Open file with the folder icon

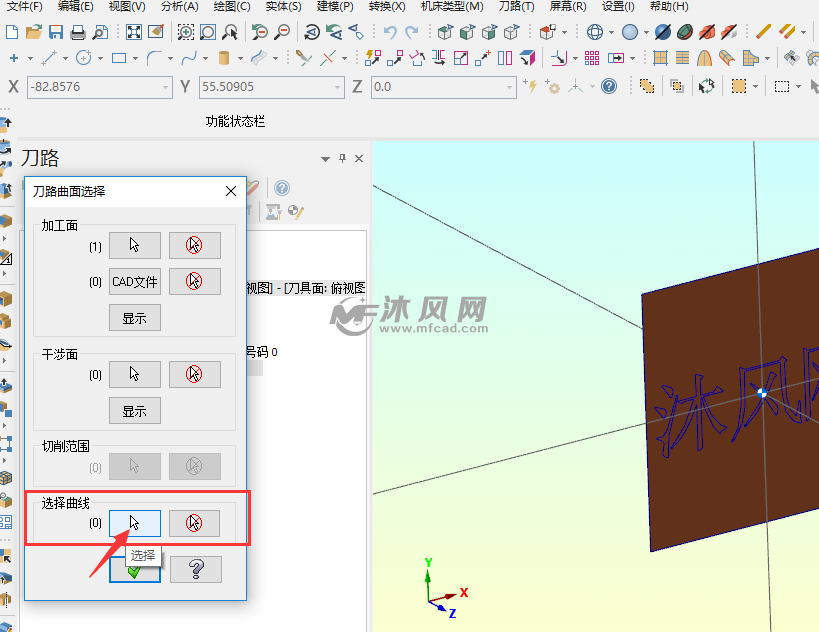[34, 32]
